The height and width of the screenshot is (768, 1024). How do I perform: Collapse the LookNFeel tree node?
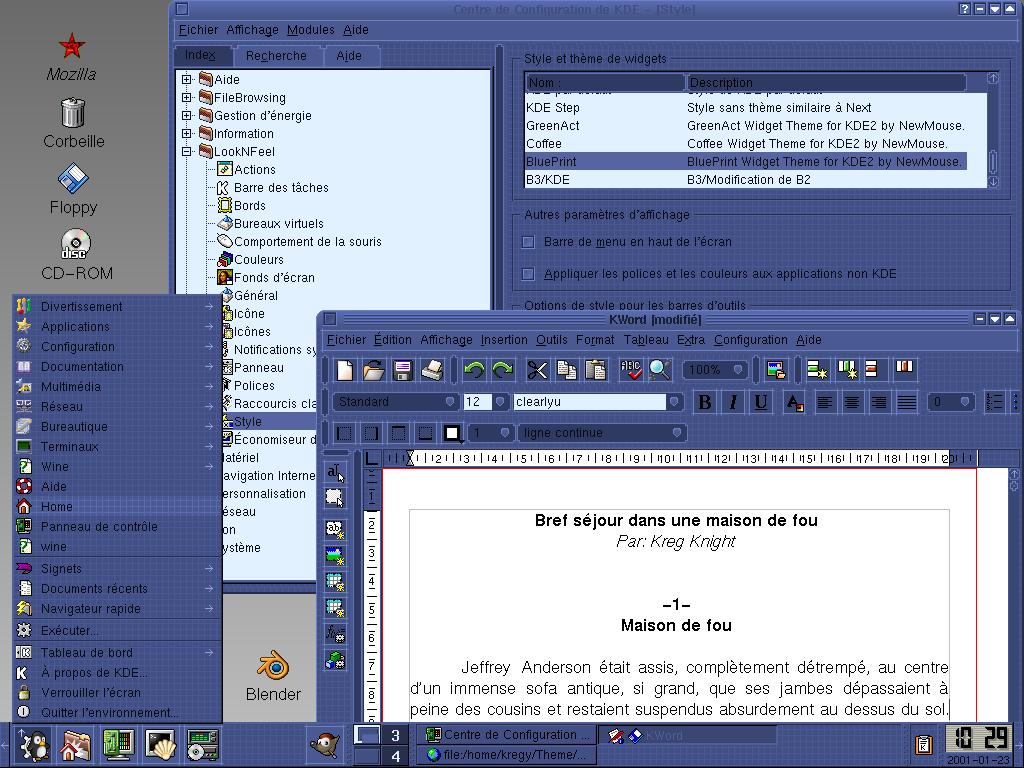(187, 152)
